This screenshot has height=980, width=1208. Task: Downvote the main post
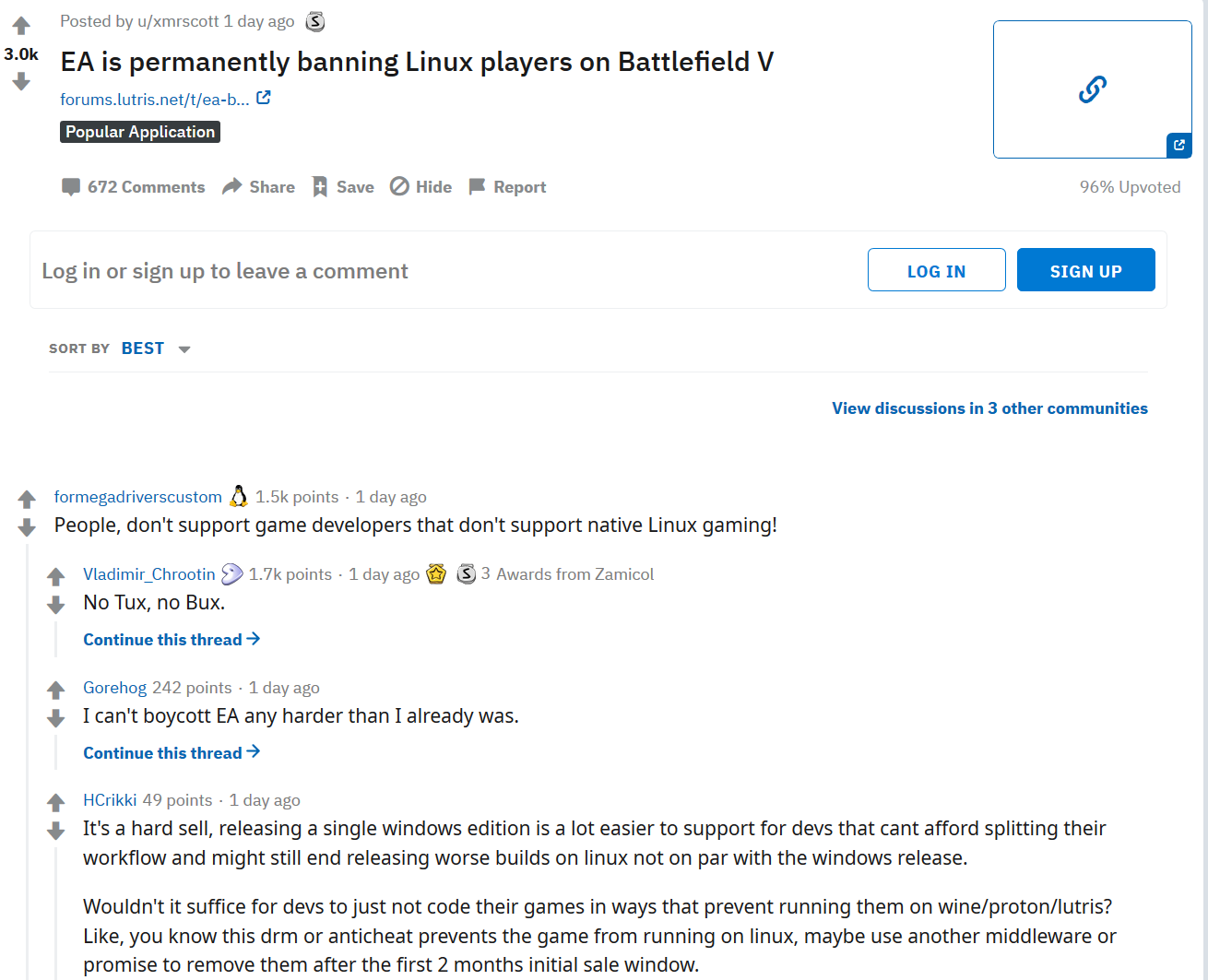[21, 82]
